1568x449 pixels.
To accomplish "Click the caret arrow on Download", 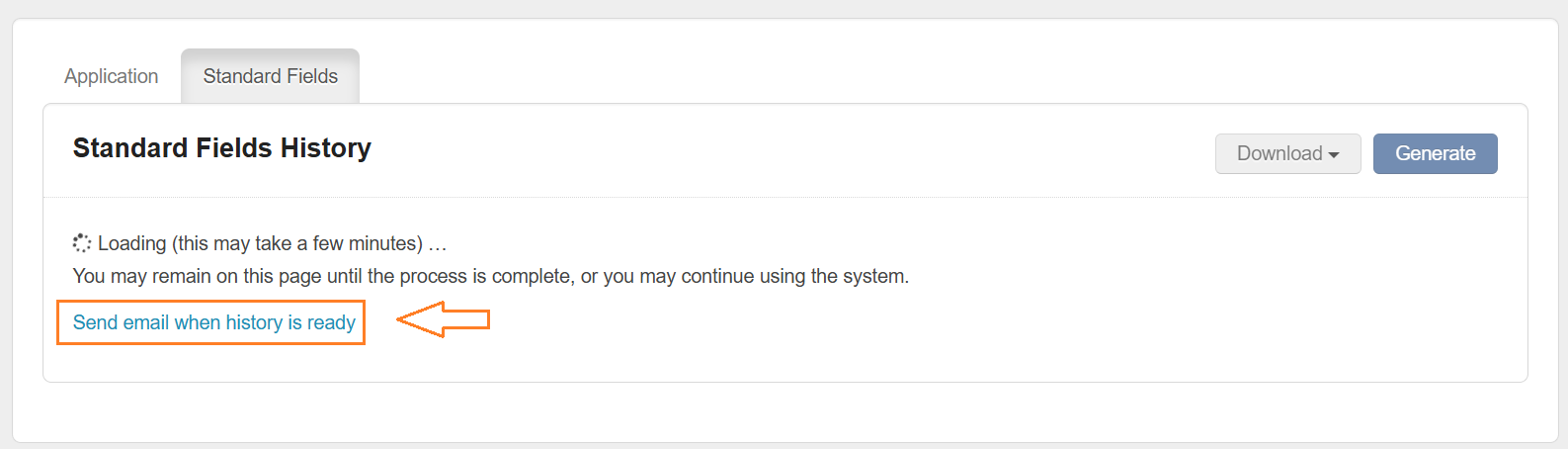I will 1334,155.
